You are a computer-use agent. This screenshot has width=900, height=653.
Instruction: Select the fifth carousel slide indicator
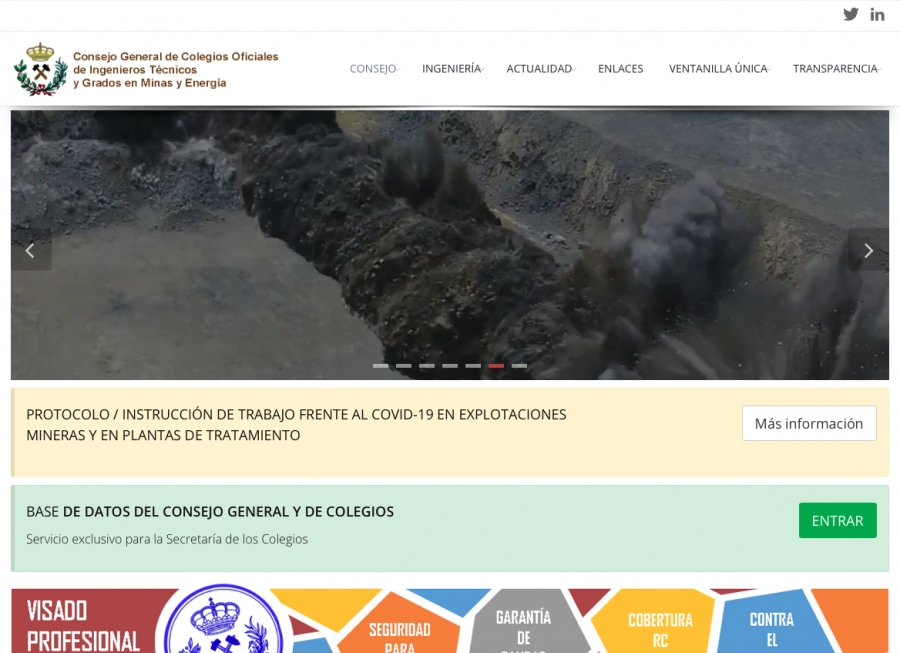[473, 366]
